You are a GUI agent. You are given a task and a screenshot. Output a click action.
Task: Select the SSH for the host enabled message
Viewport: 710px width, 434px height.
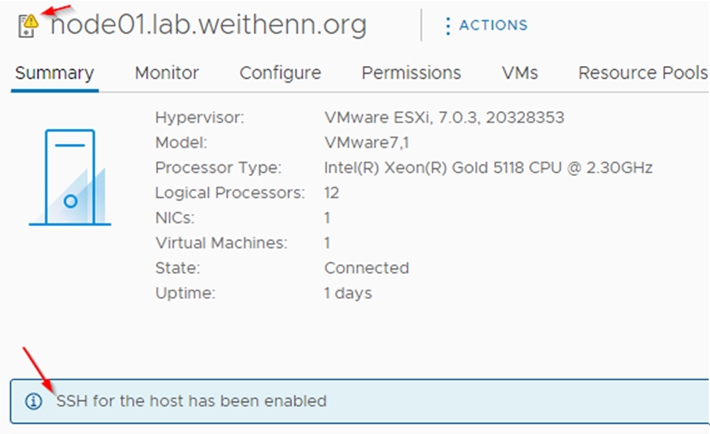click(191, 401)
